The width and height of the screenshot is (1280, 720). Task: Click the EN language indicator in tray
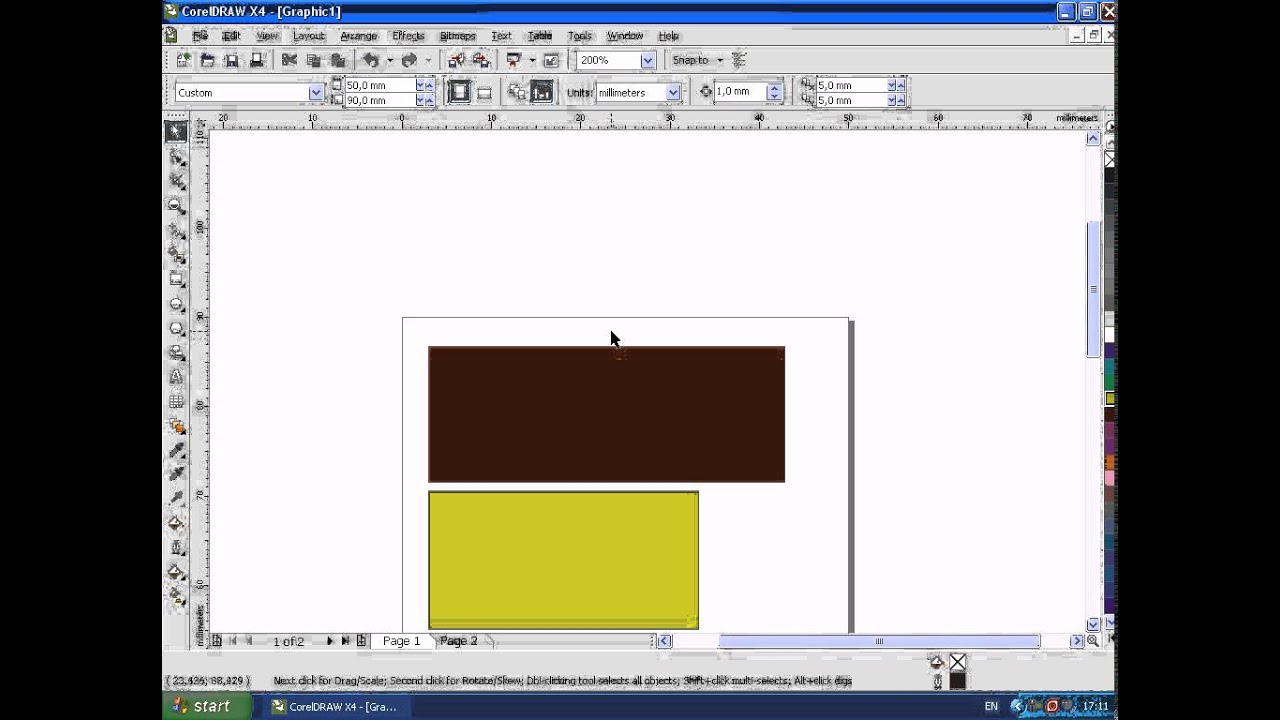(991, 706)
